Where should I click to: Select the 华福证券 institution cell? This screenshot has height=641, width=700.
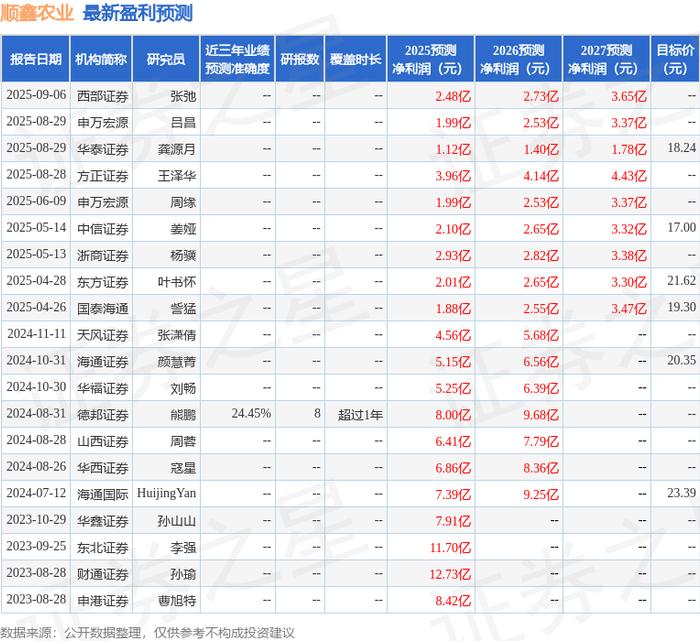tap(103, 388)
